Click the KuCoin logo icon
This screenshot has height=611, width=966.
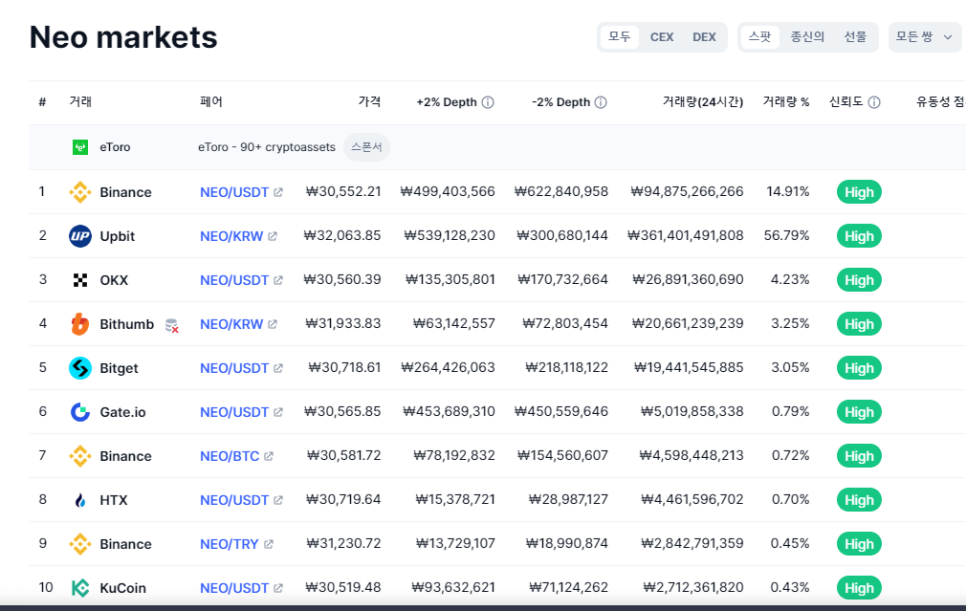pos(80,588)
